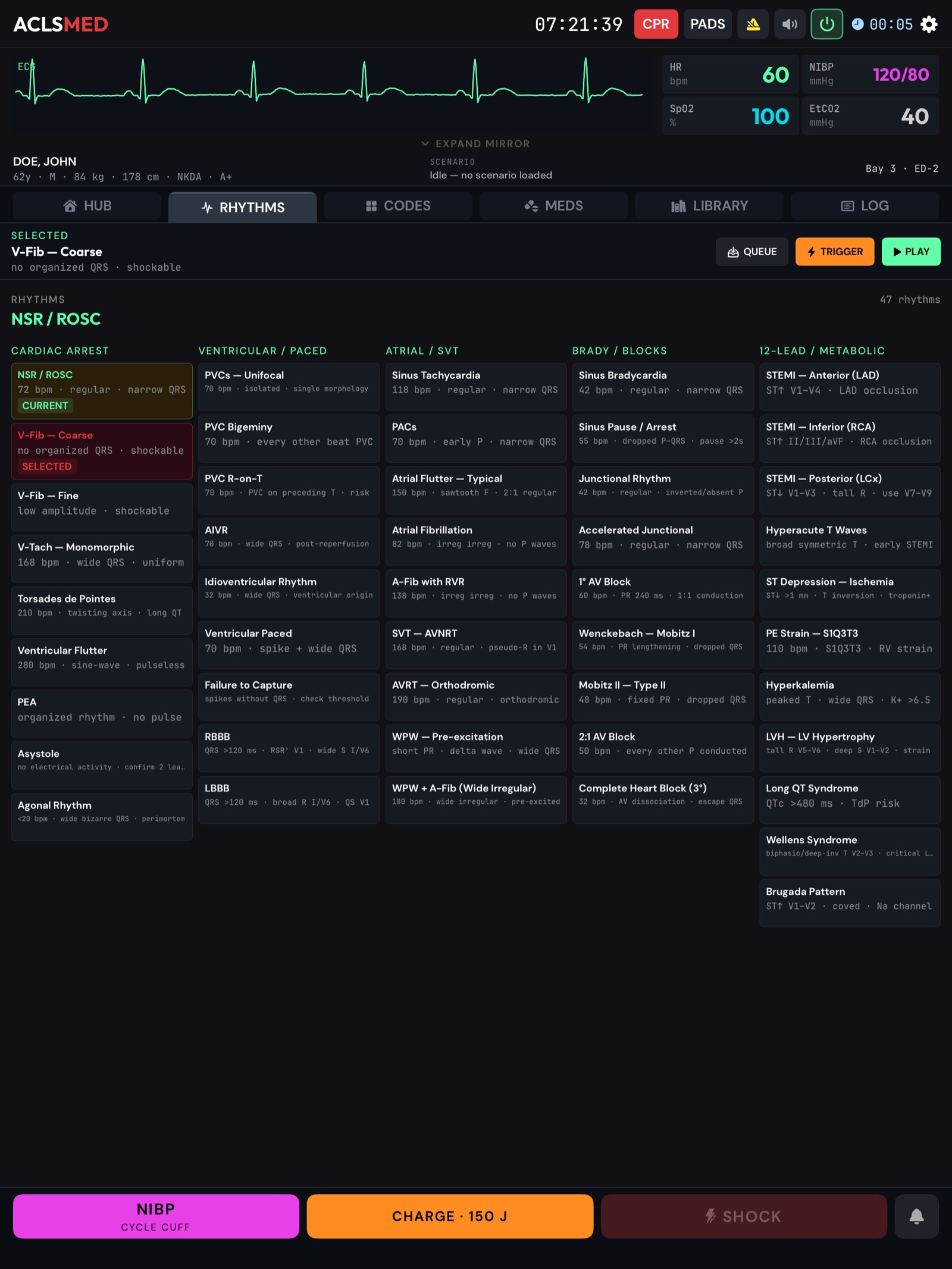
Task: Pick the LBBB rhythm card
Action: (x=289, y=800)
